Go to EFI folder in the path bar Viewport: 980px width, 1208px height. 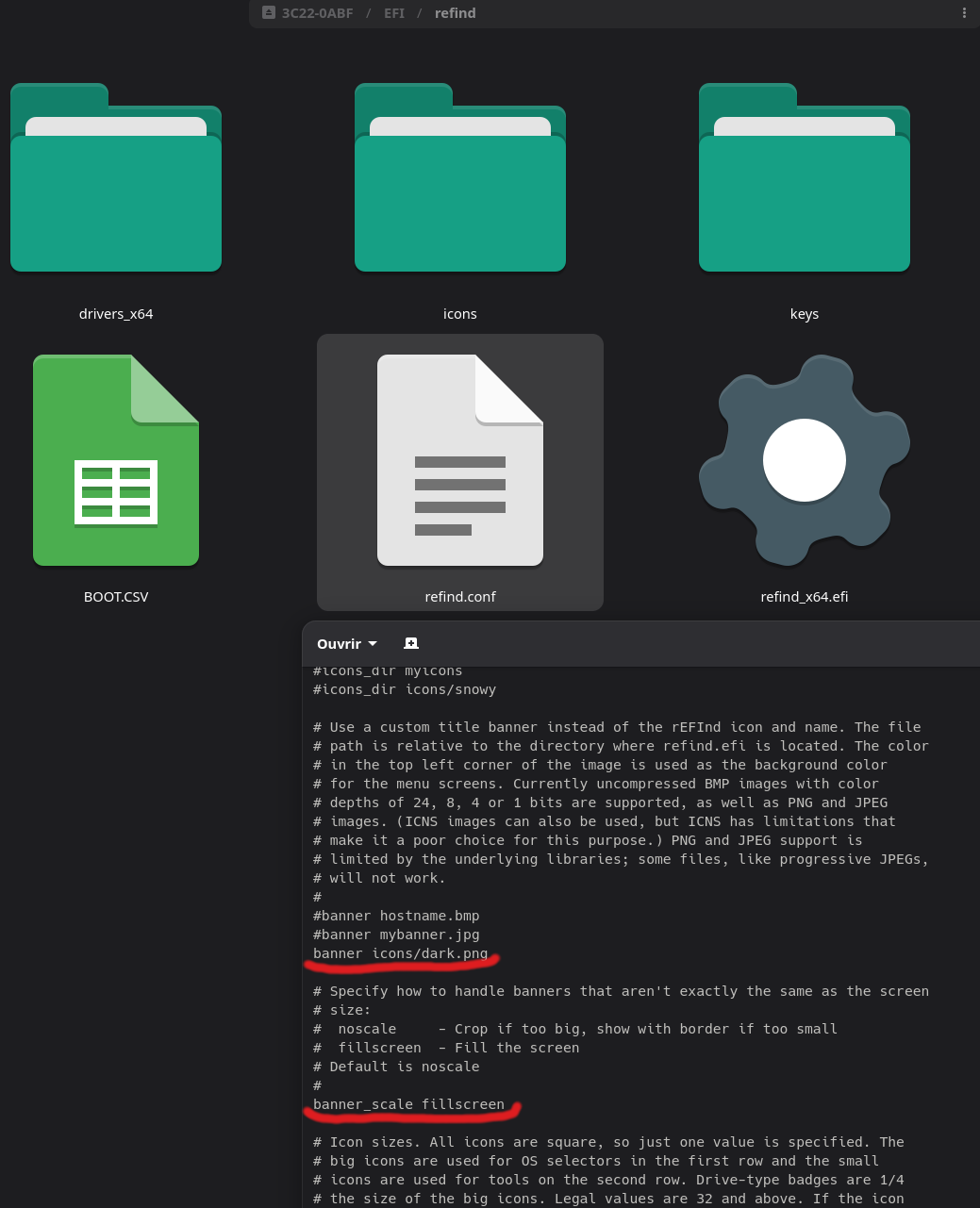[394, 13]
